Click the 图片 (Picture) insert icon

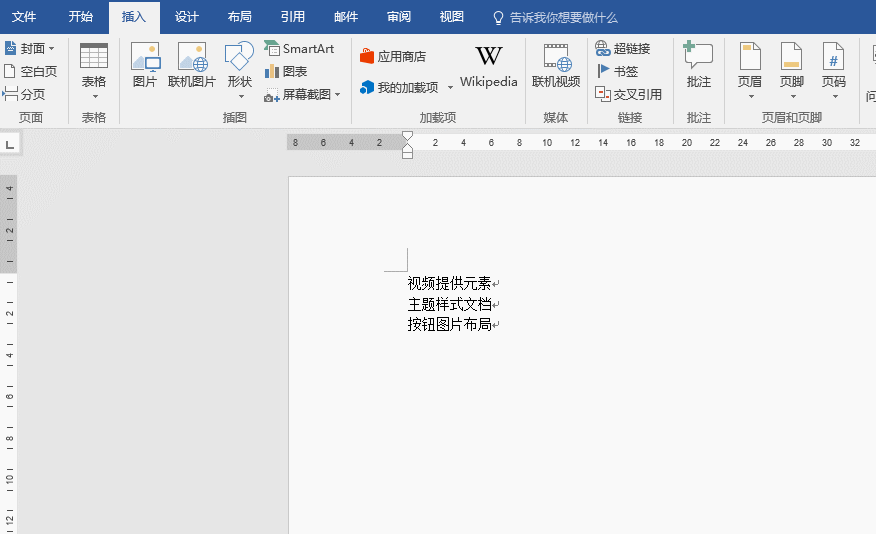tap(145, 66)
